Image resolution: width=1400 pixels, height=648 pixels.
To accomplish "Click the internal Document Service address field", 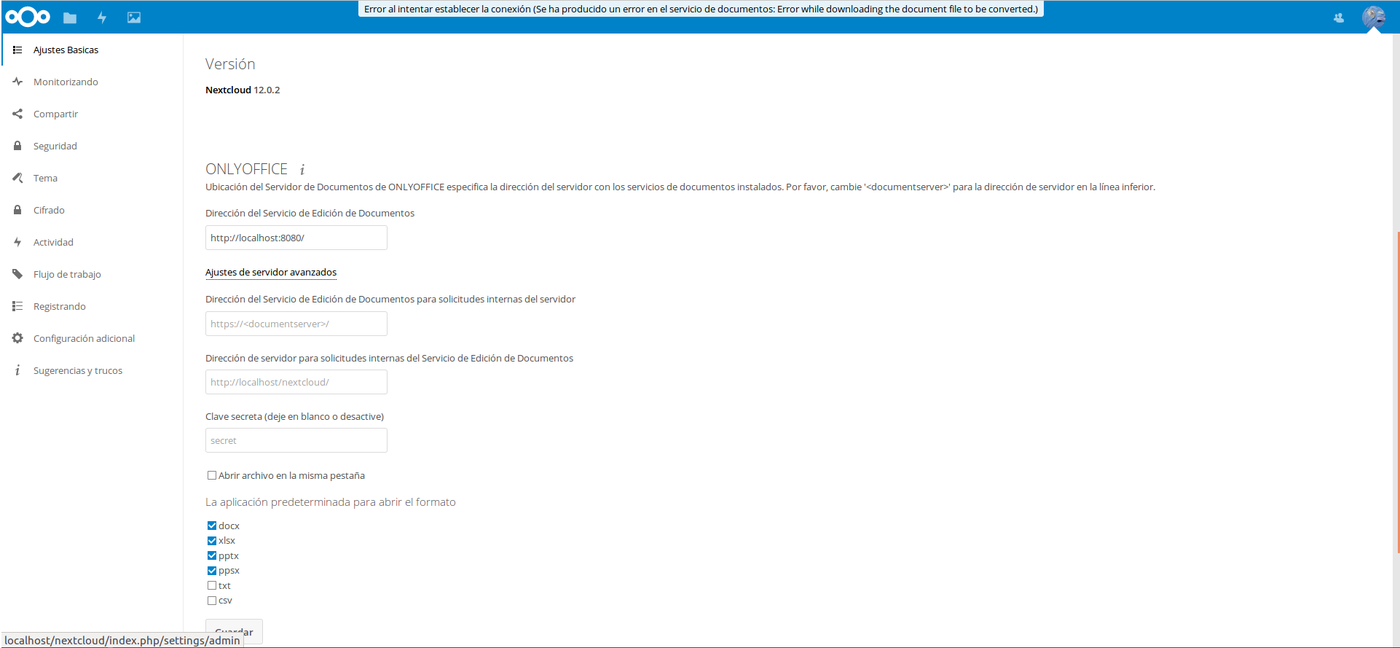I will tap(296, 324).
